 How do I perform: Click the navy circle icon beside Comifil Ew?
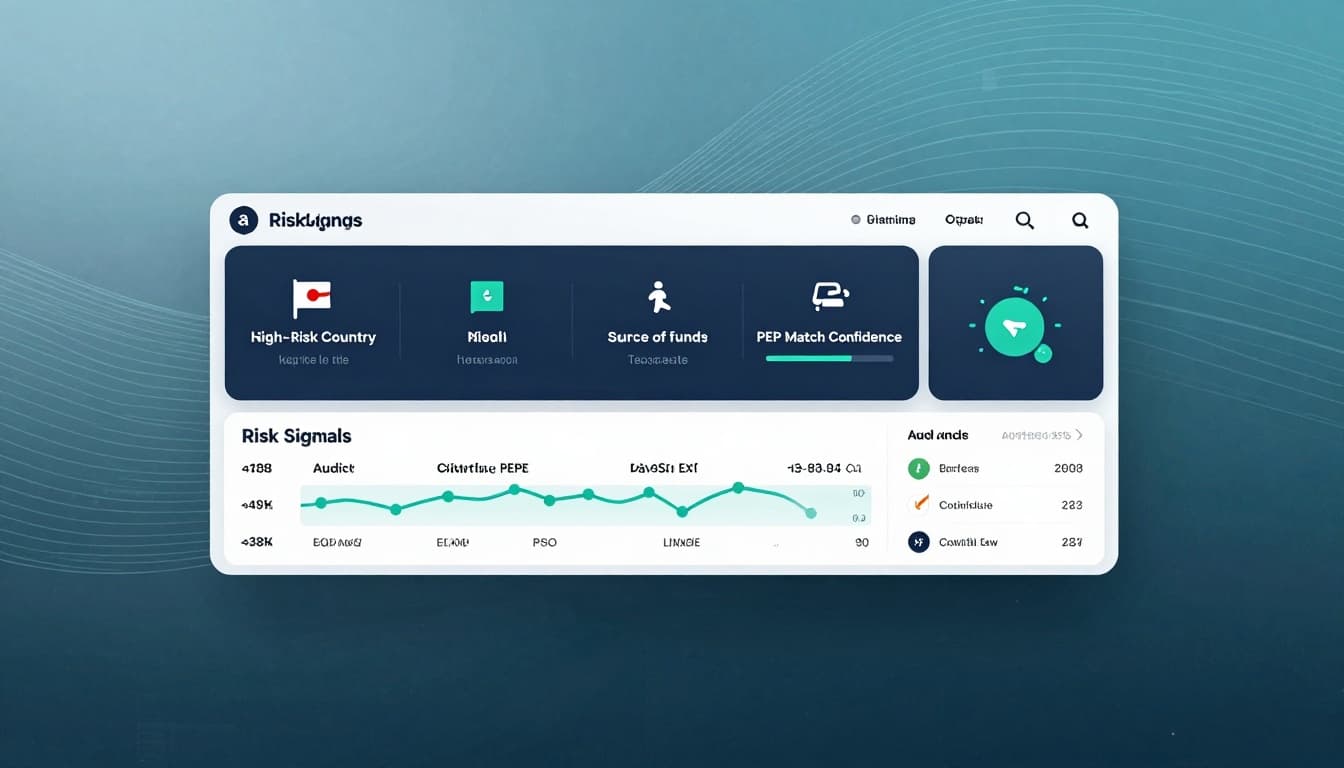918,542
